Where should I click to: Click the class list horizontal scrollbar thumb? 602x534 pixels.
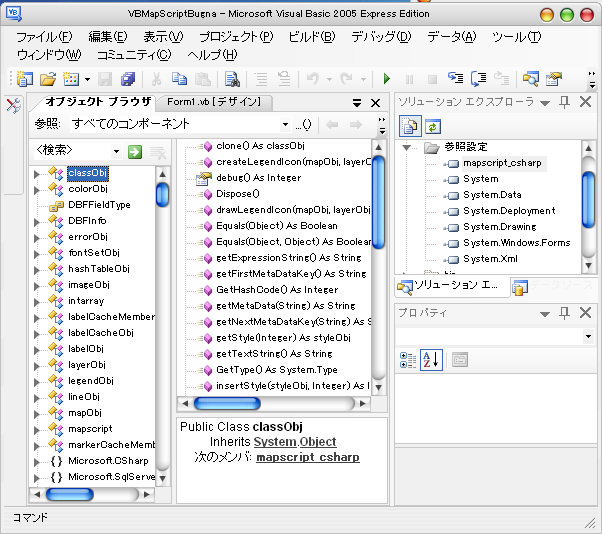[x=69, y=494]
